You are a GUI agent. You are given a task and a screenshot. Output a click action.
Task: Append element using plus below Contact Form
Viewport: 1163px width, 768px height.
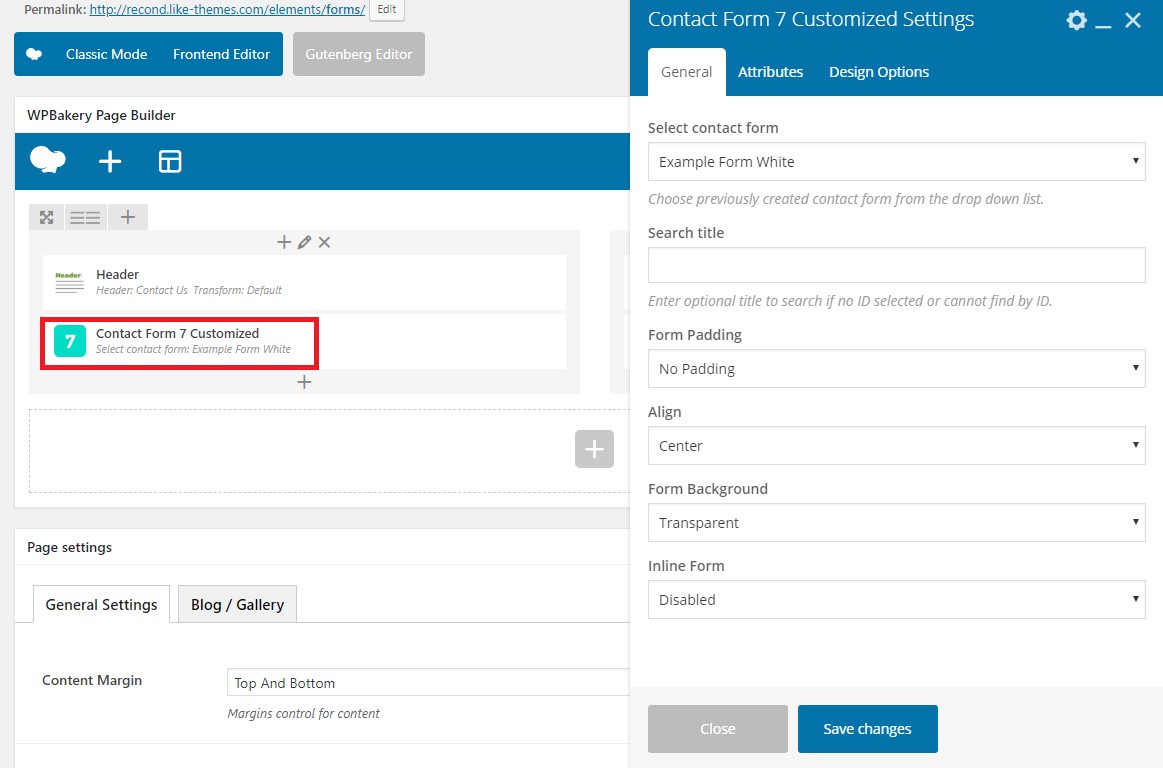[304, 381]
